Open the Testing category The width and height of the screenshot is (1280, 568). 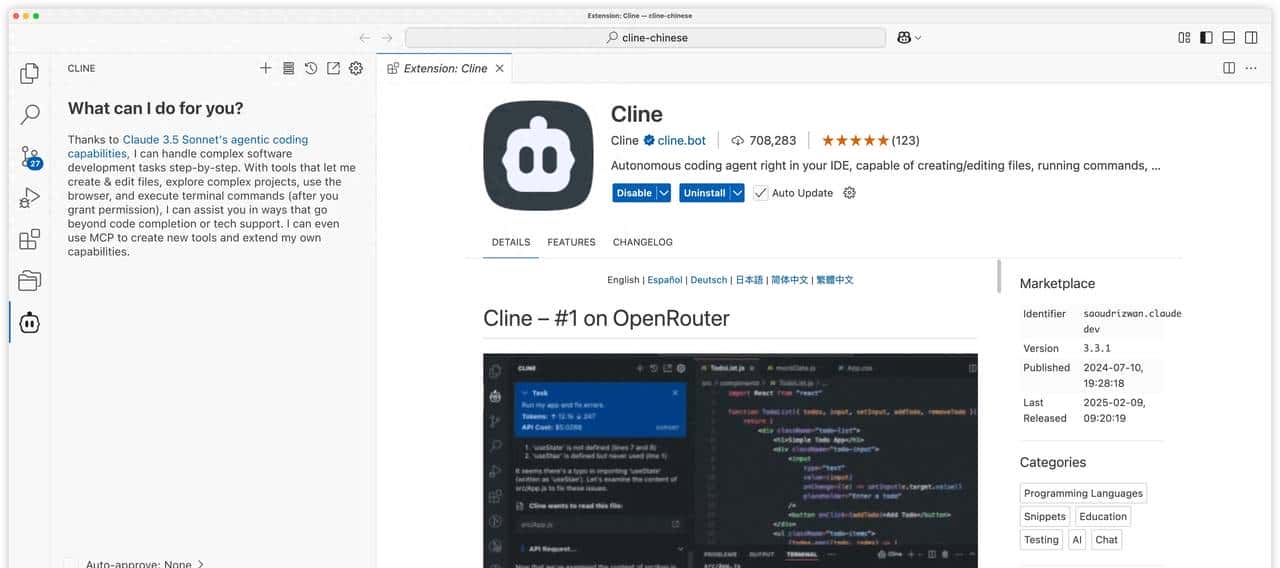pyautogui.click(x=1041, y=539)
